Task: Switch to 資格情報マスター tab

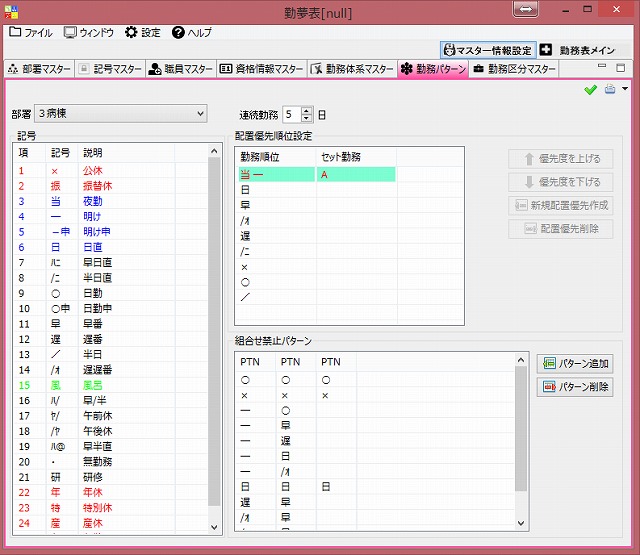Action: [261, 69]
